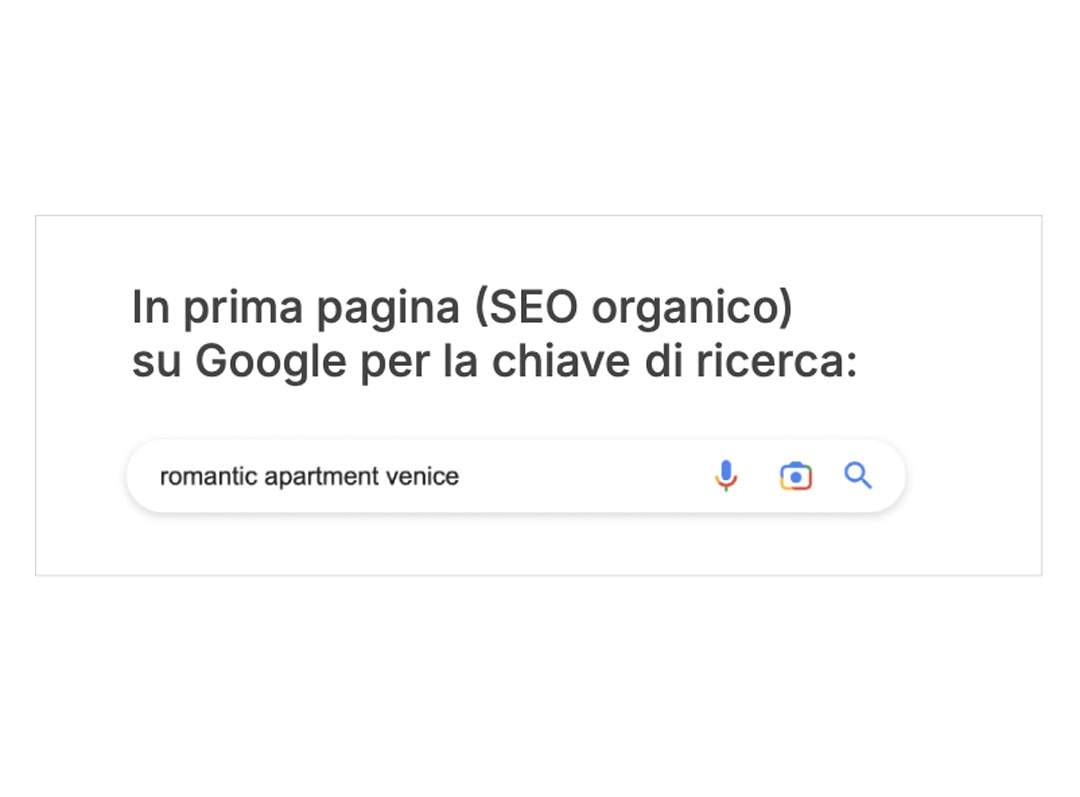Start voice search with the microphone icon
This screenshot has width=1080, height=797.
[725, 476]
